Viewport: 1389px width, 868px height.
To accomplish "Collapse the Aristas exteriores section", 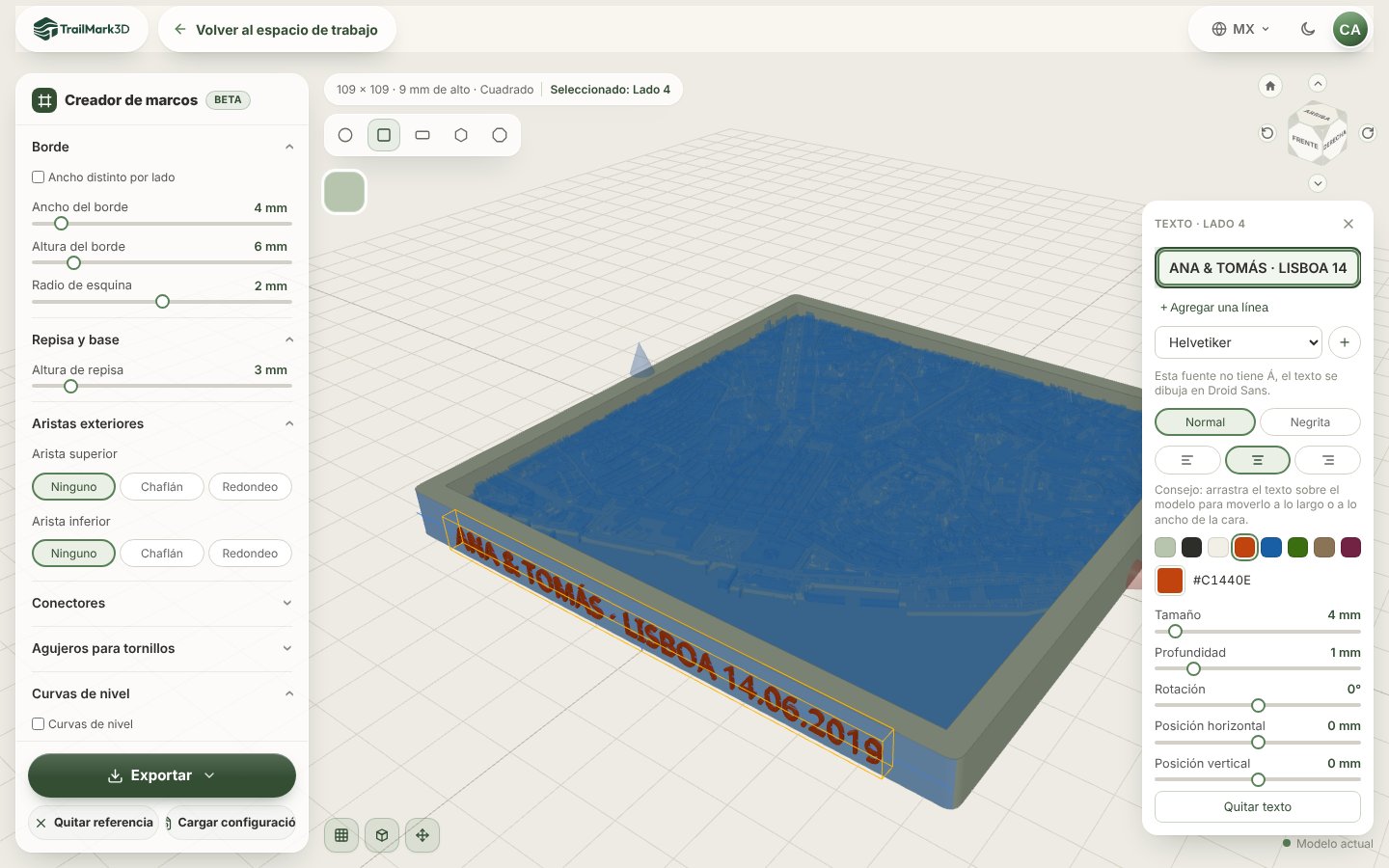I will click(x=162, y=423).
